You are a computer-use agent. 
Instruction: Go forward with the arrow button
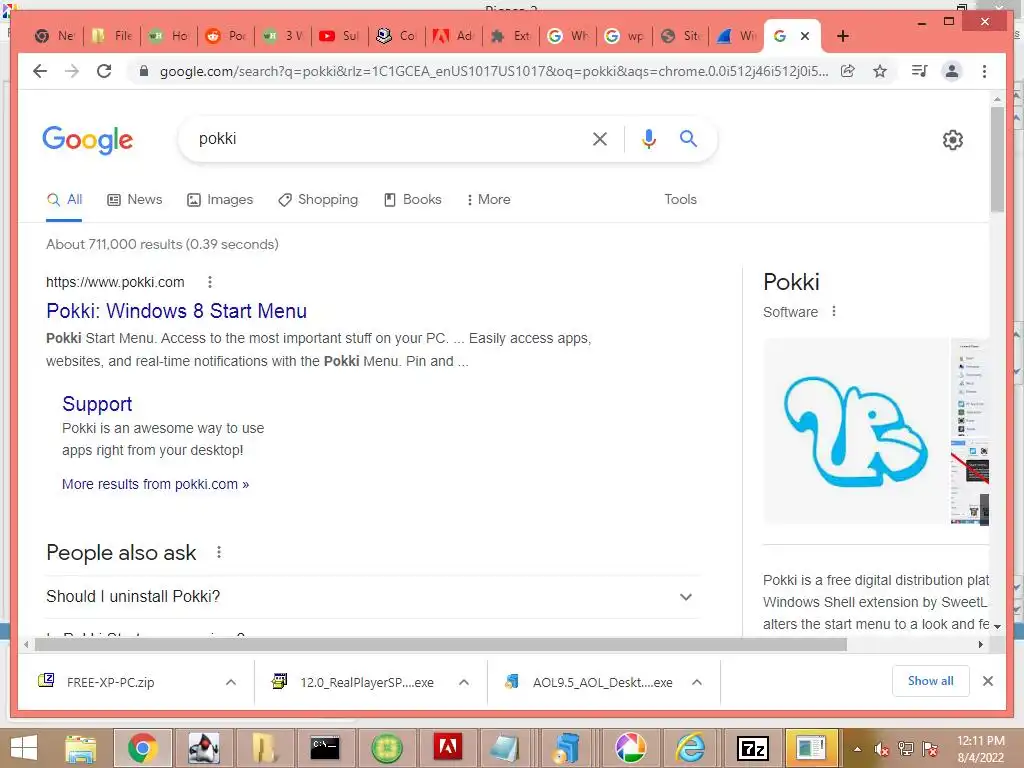tap(72, 71)
